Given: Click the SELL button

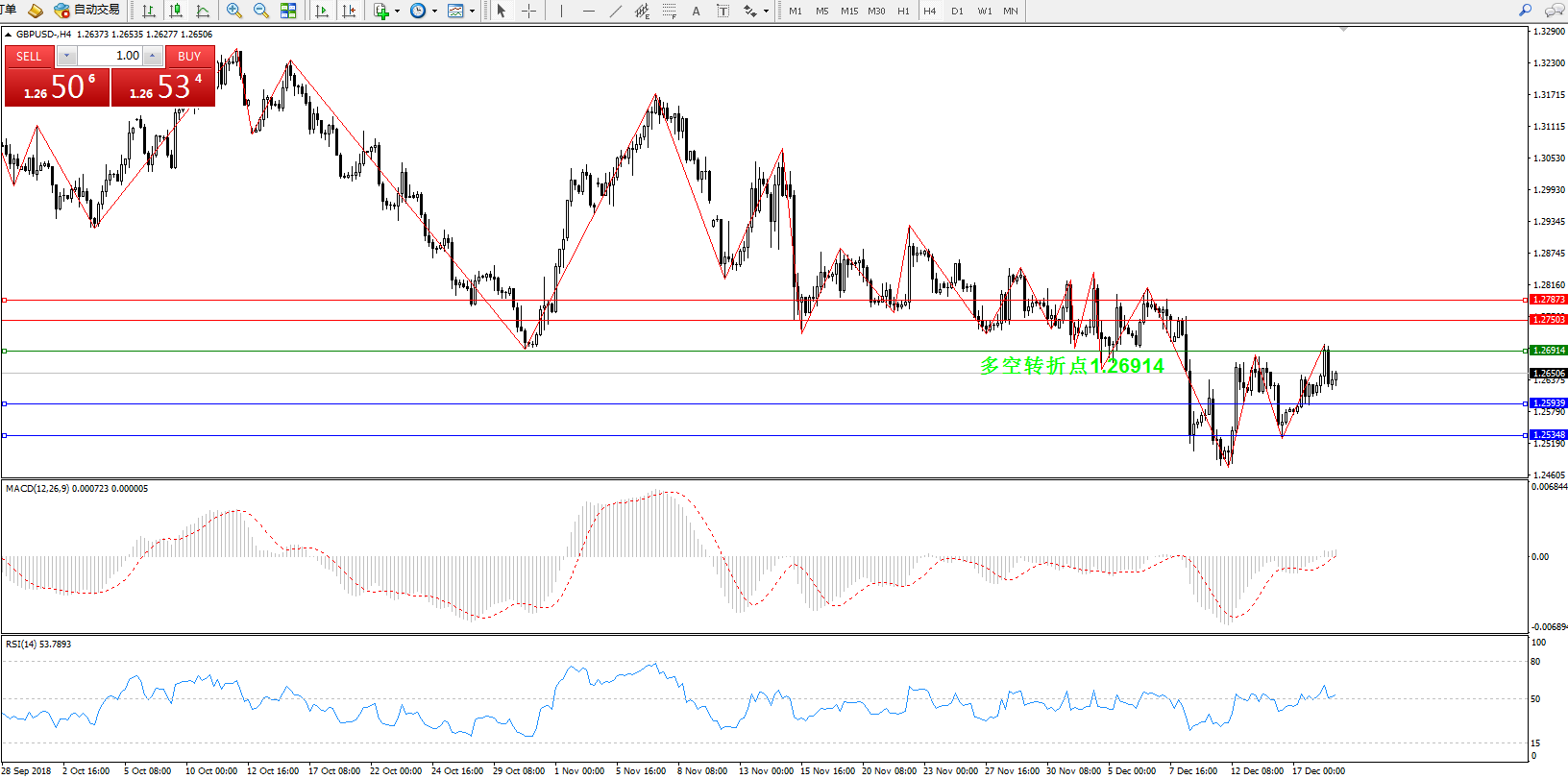Looking at the screenshot, I should tap(29, 56).
